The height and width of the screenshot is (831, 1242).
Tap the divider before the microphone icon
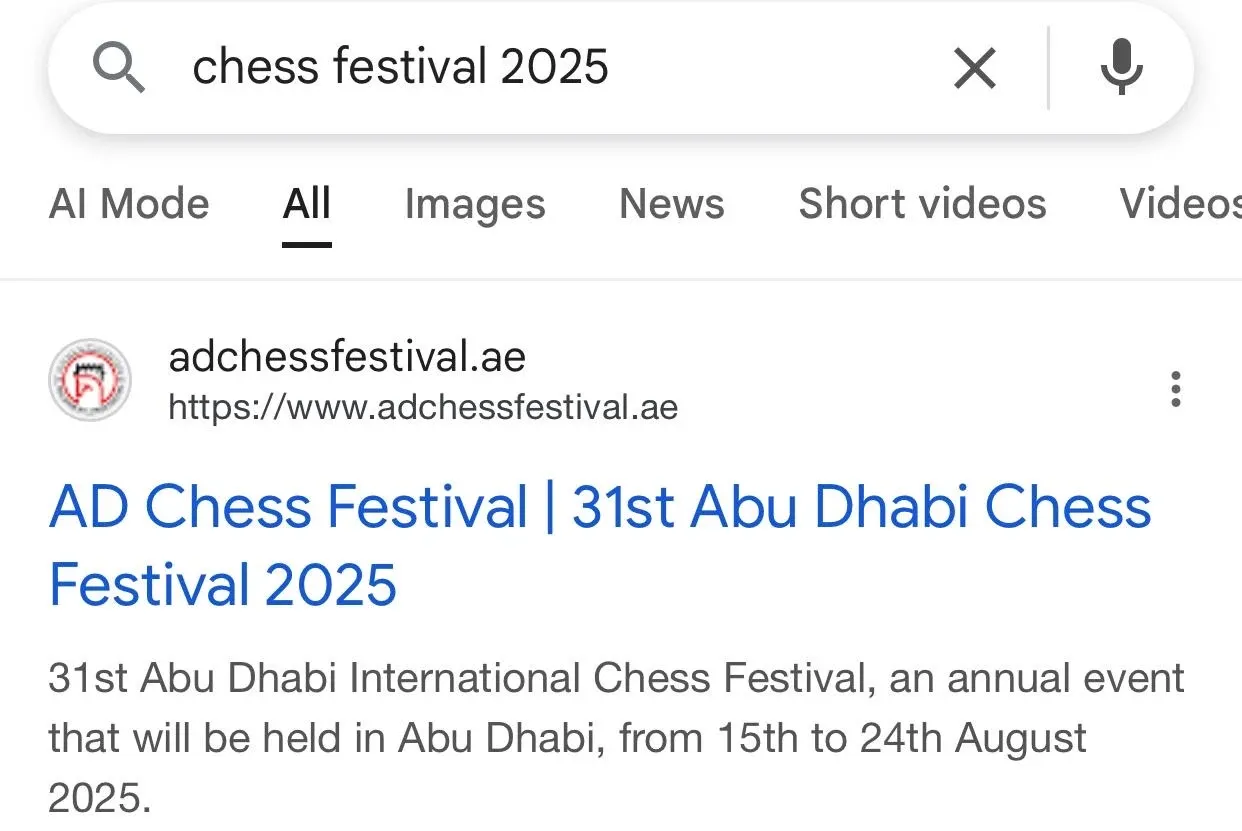(1048, 67)
